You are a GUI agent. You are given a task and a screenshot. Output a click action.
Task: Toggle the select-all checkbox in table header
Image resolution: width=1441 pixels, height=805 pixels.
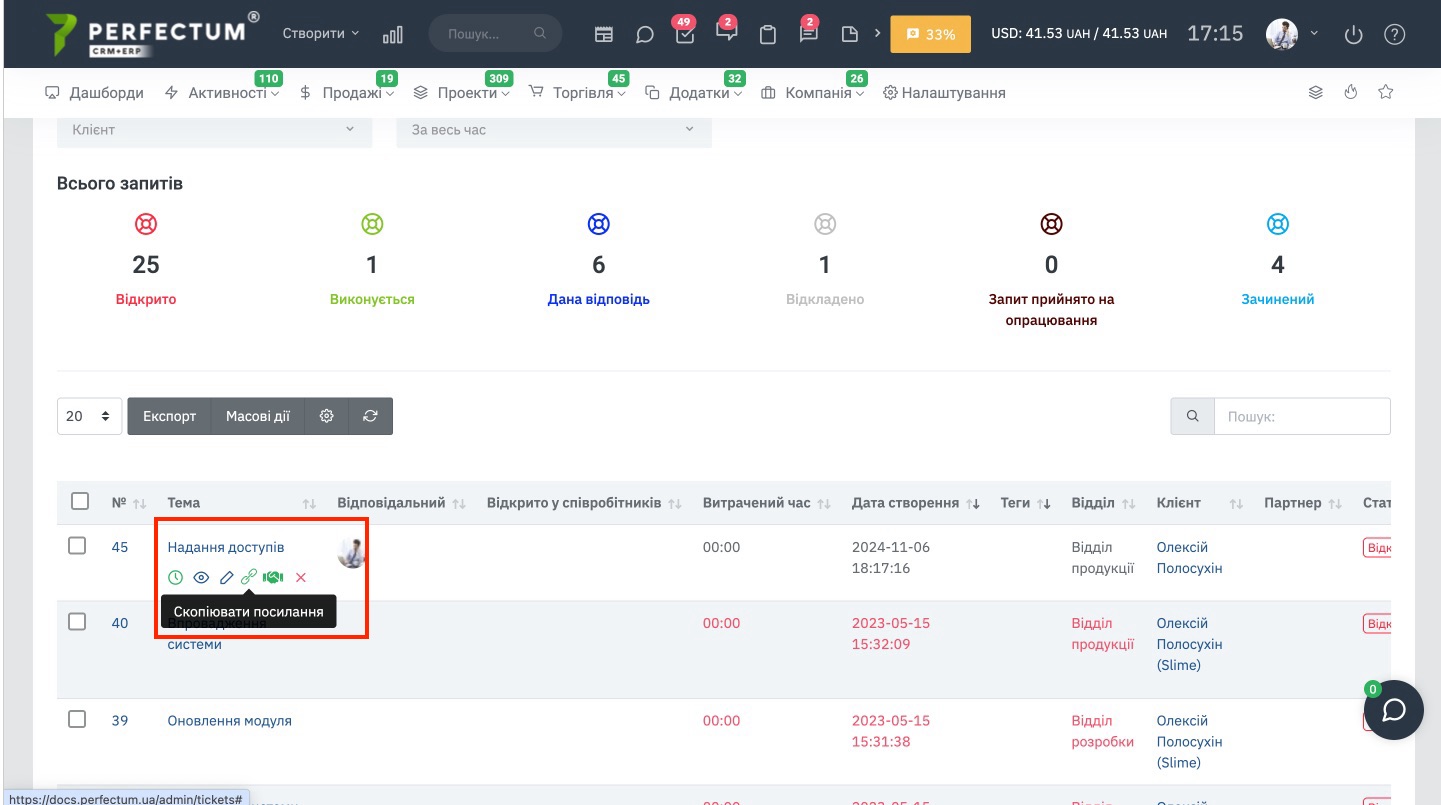coord(80,501)
